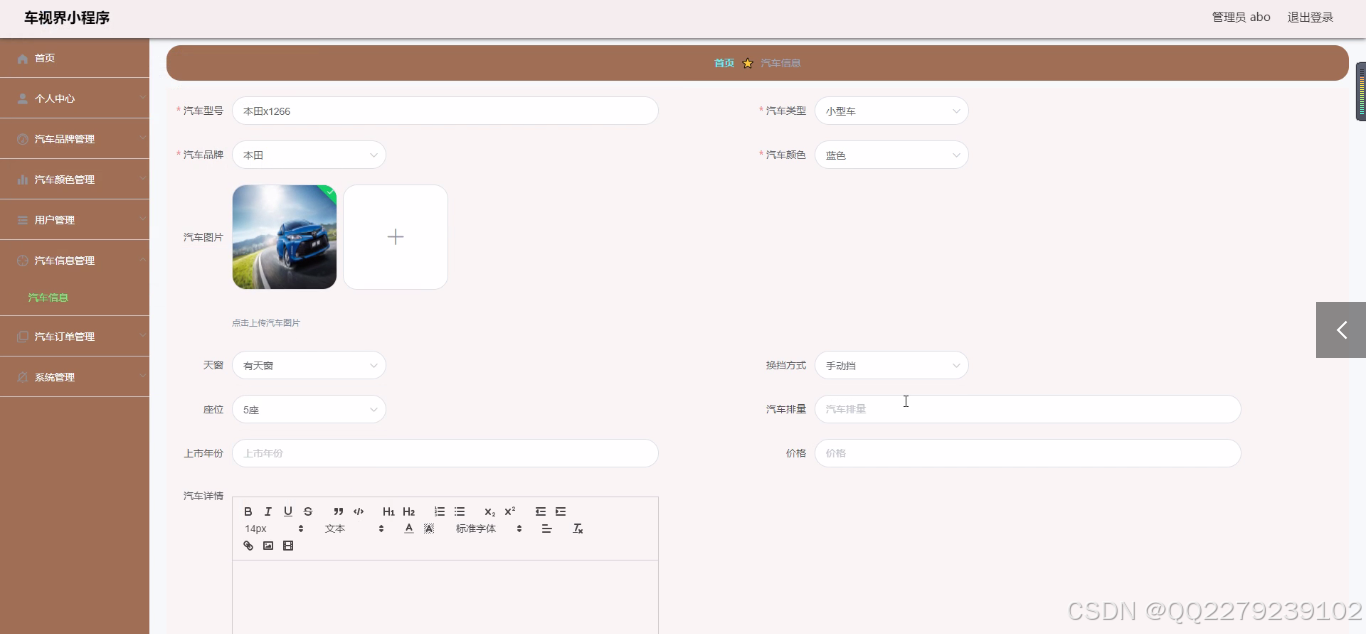Insert a video using the film icon
Image resolution: width=1366 pixels, height=634 pixels.
287,545
